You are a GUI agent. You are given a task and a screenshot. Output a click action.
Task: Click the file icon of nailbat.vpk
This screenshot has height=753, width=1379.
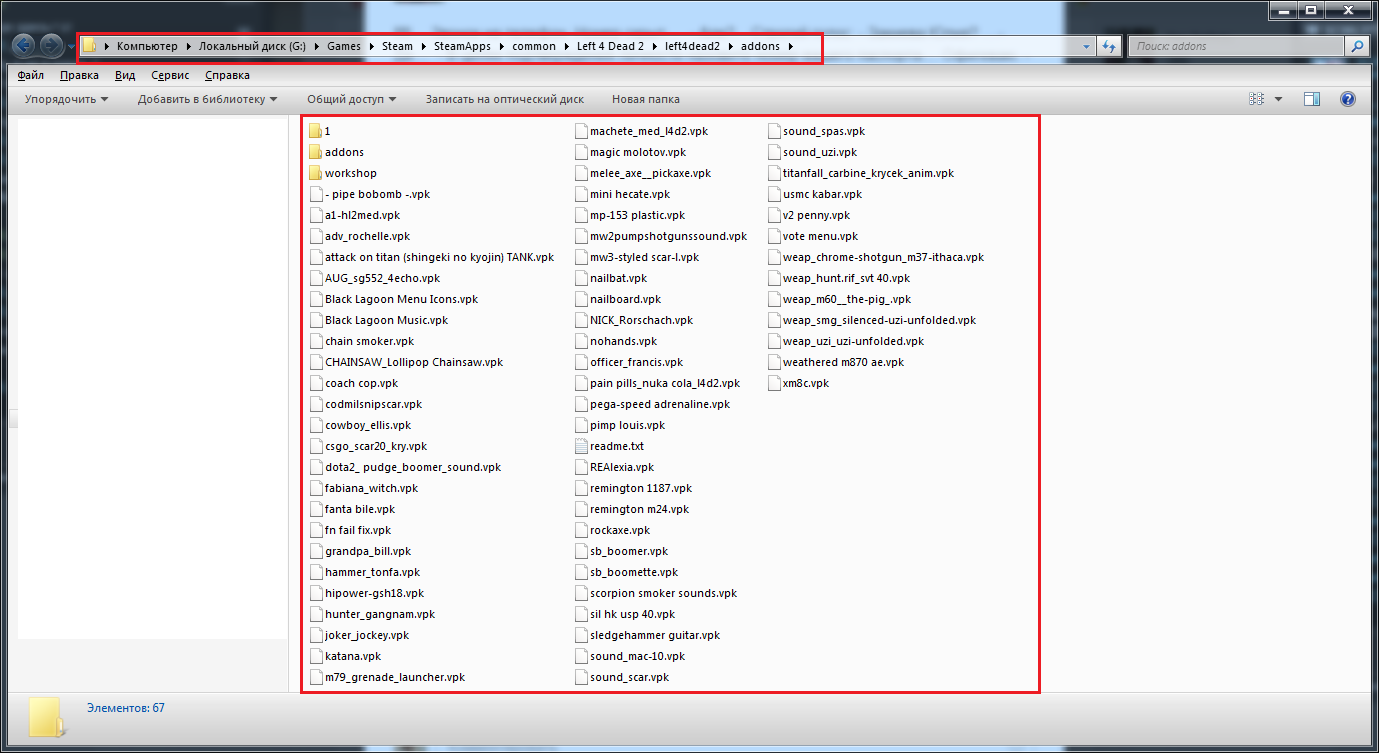[x=581, y=278]
